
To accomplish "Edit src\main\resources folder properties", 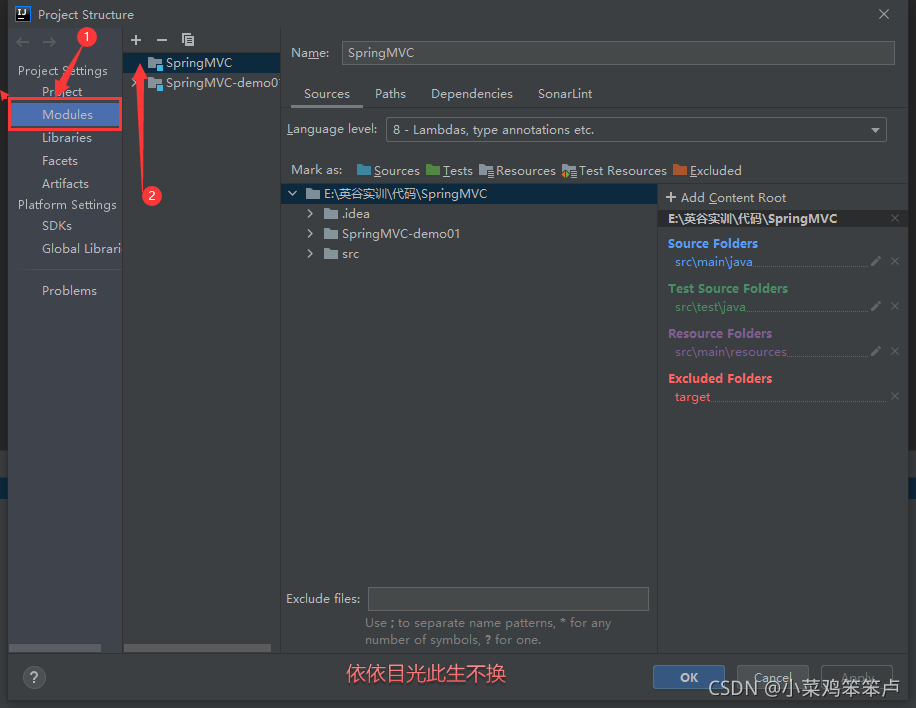I will tap(876, 351).
